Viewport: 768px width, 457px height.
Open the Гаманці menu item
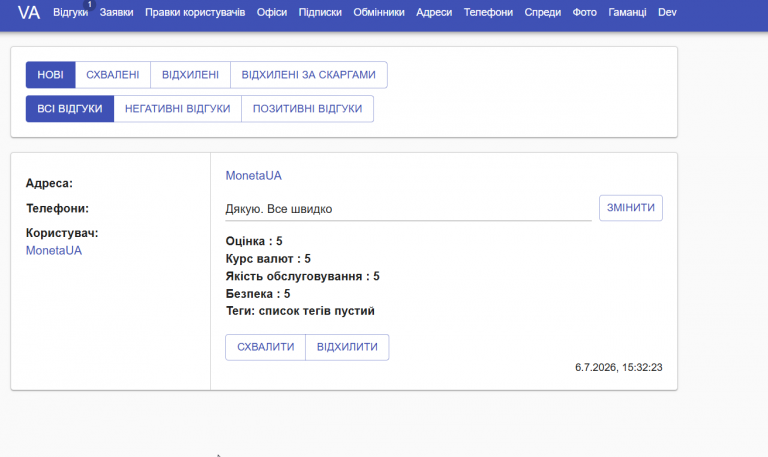tap(627, 12)
